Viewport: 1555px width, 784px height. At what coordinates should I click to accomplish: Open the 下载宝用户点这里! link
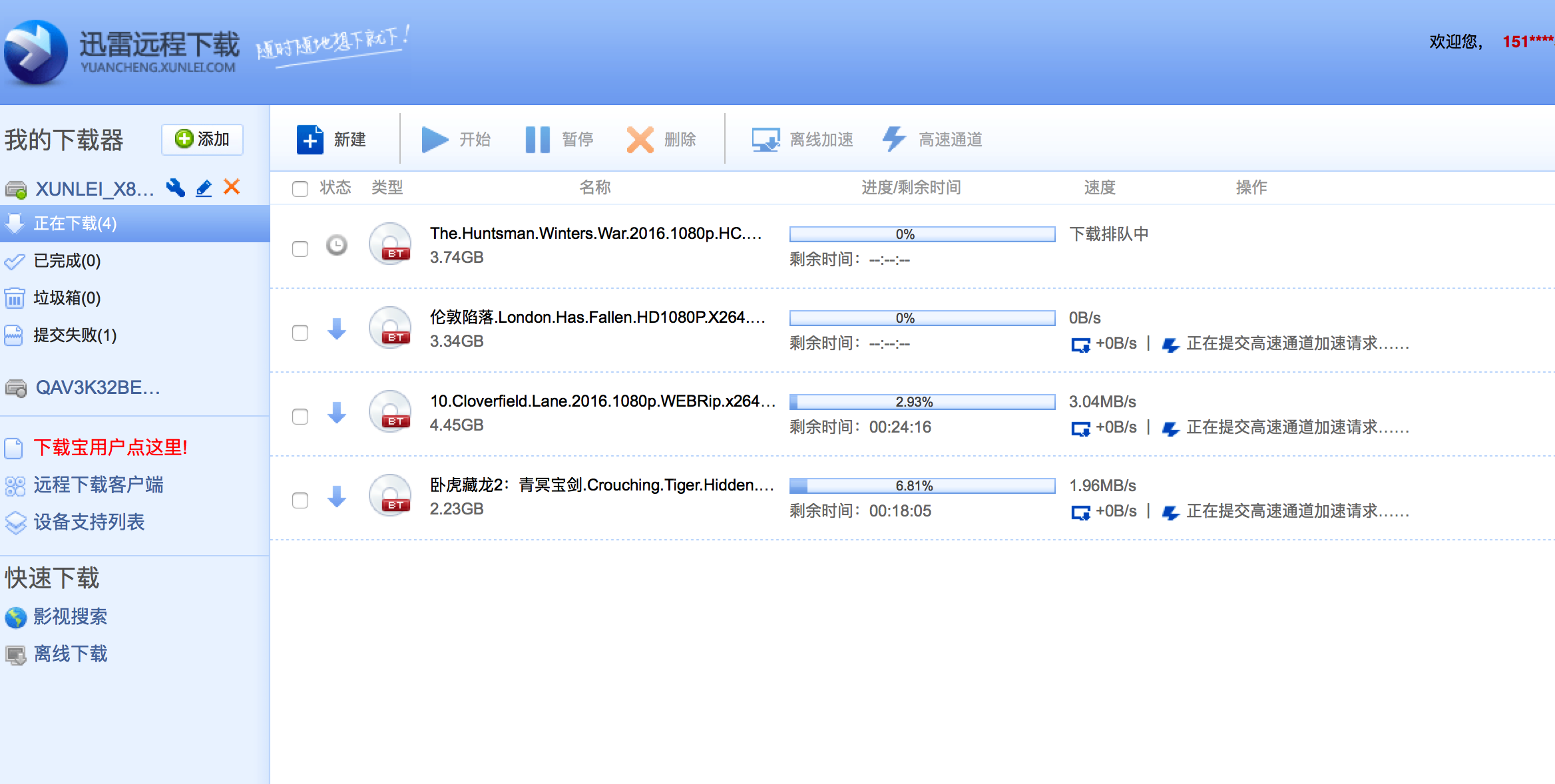click(x=111, y=447)
